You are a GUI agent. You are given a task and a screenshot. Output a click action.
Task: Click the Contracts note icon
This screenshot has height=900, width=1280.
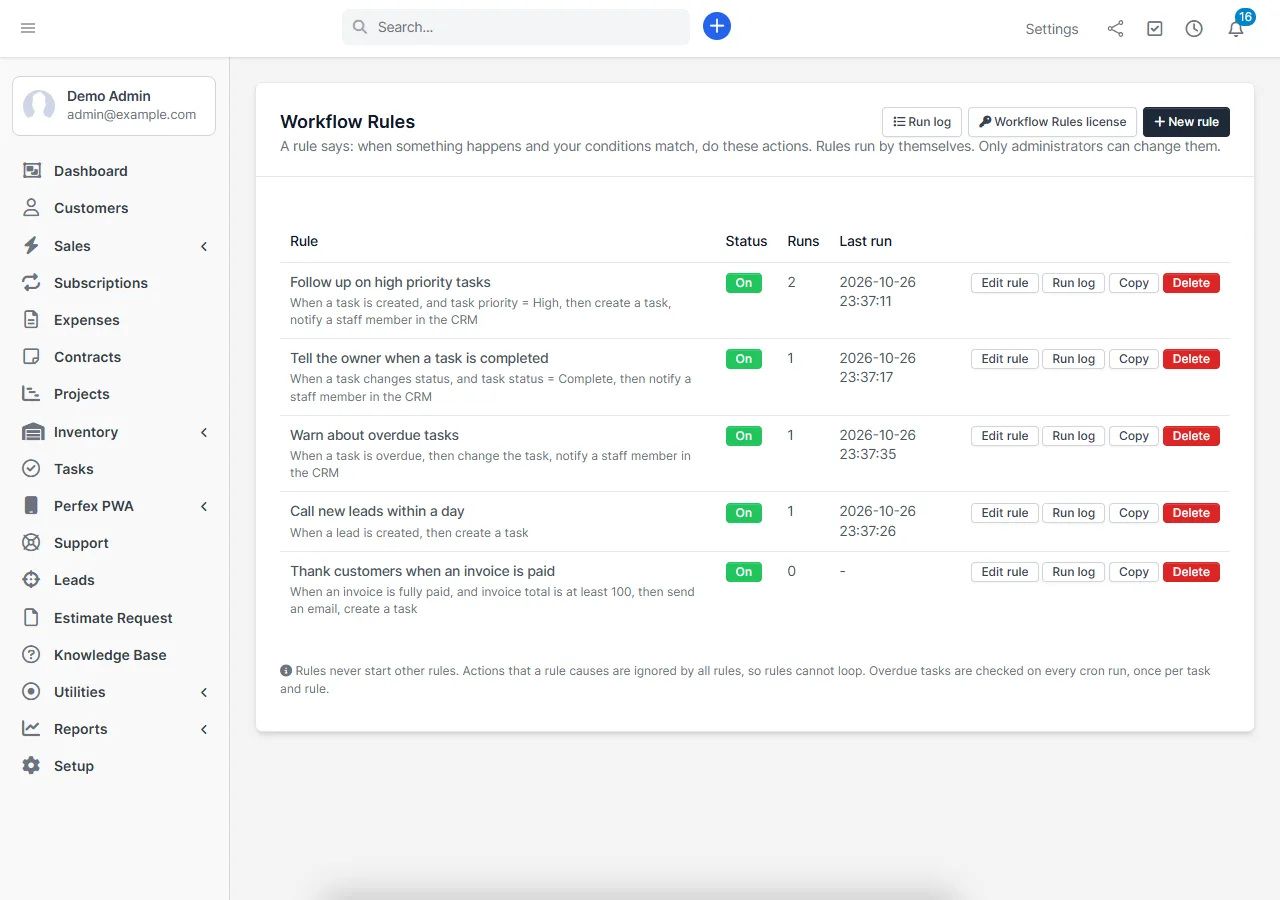click(32, 357)
